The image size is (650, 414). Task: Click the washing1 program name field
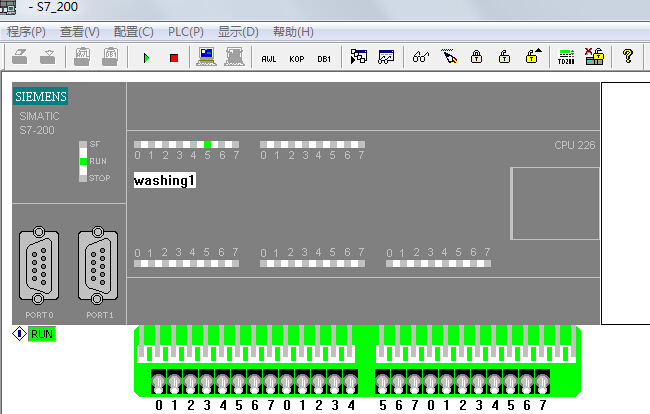coord(165,180)
